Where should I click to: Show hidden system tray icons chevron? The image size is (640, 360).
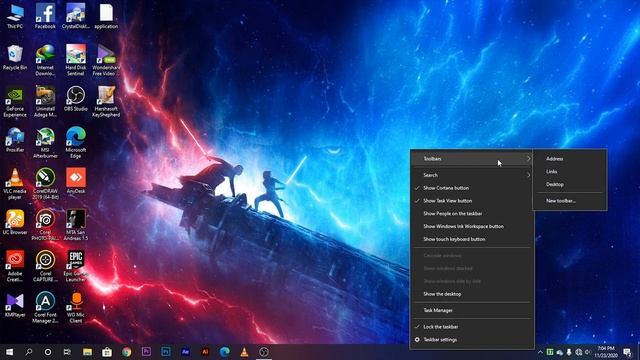point(540,352)
